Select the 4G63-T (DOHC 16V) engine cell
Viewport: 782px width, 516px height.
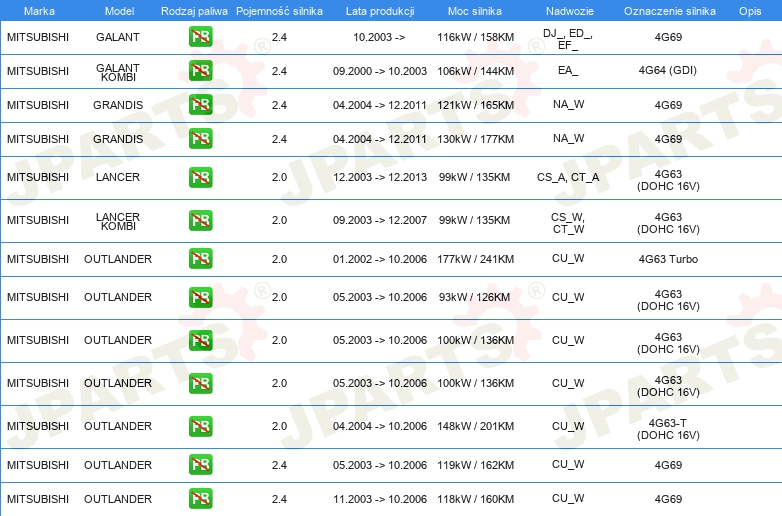click(668, 429)
